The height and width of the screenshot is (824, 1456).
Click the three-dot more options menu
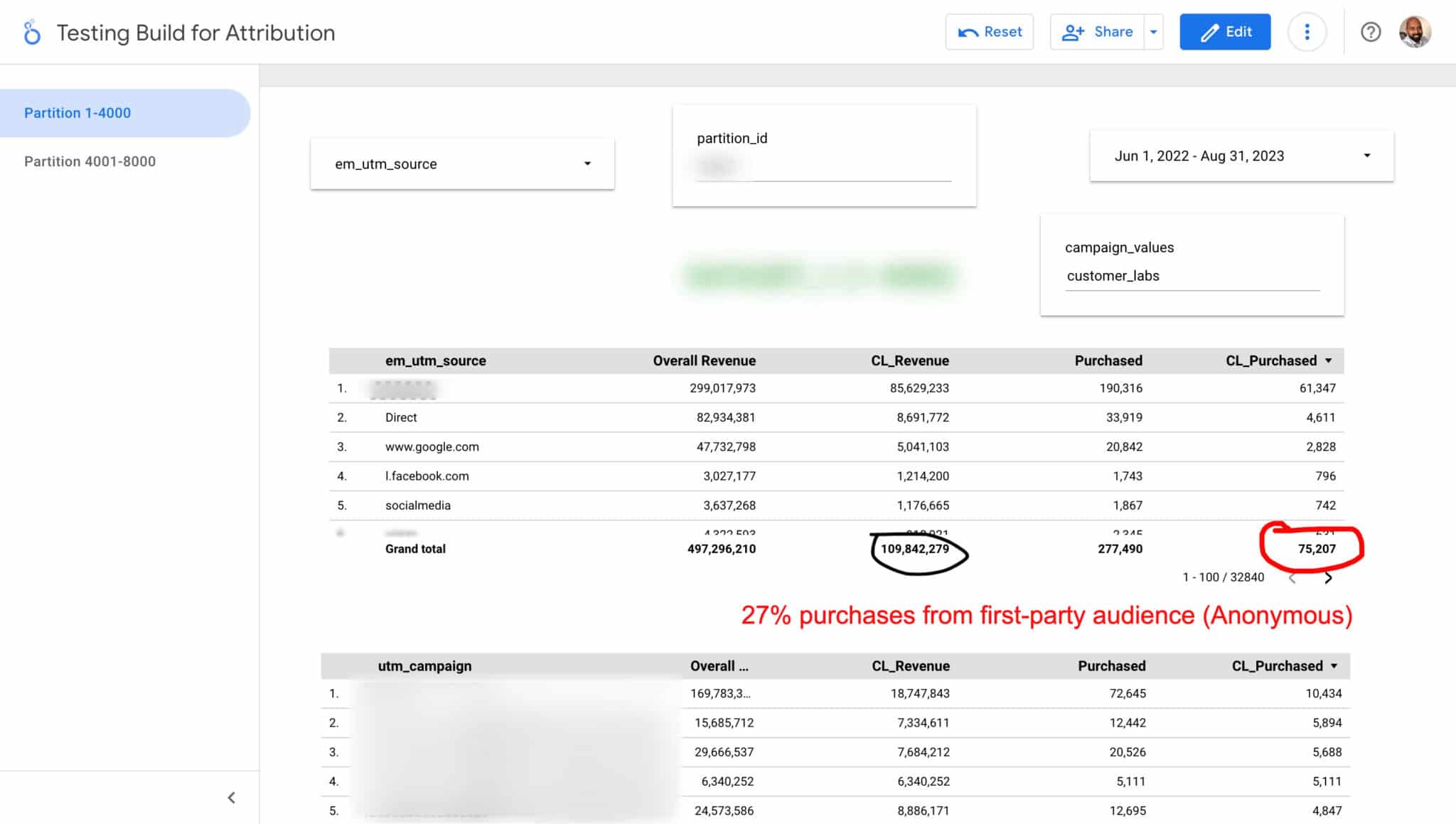click(1307, 31)
